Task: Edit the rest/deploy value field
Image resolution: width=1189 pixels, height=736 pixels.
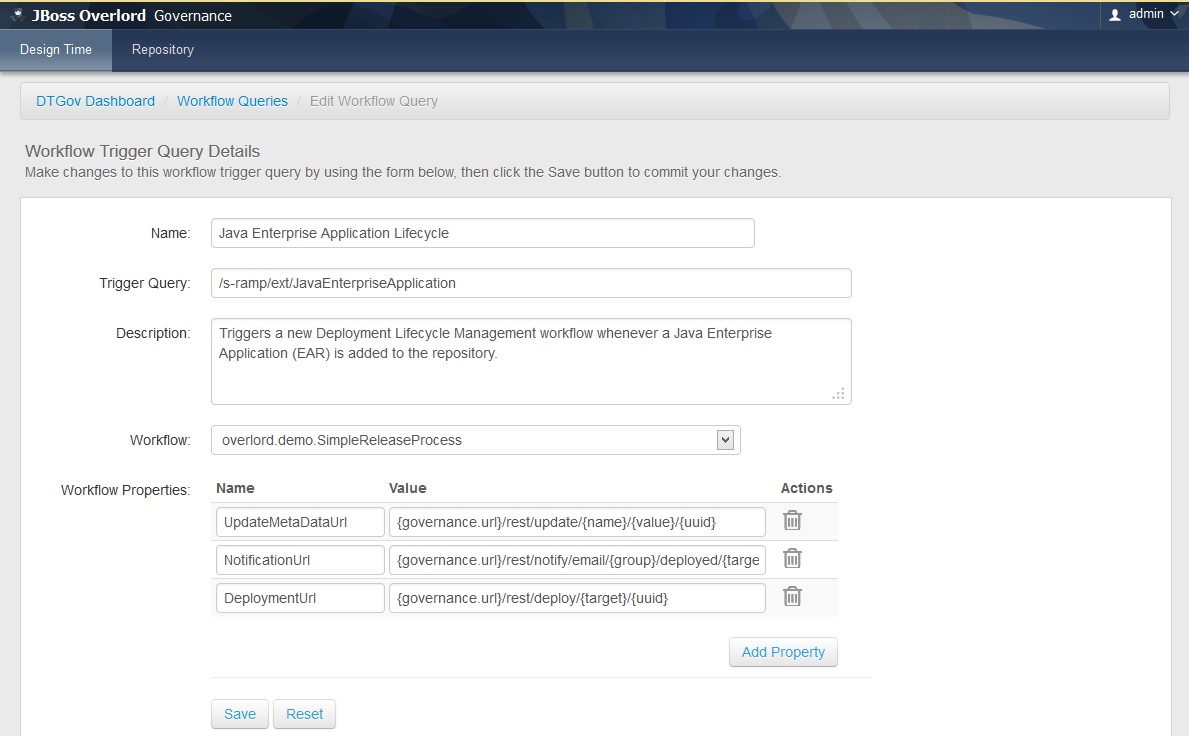Action: pyautogui.click(x=577, y=598)
